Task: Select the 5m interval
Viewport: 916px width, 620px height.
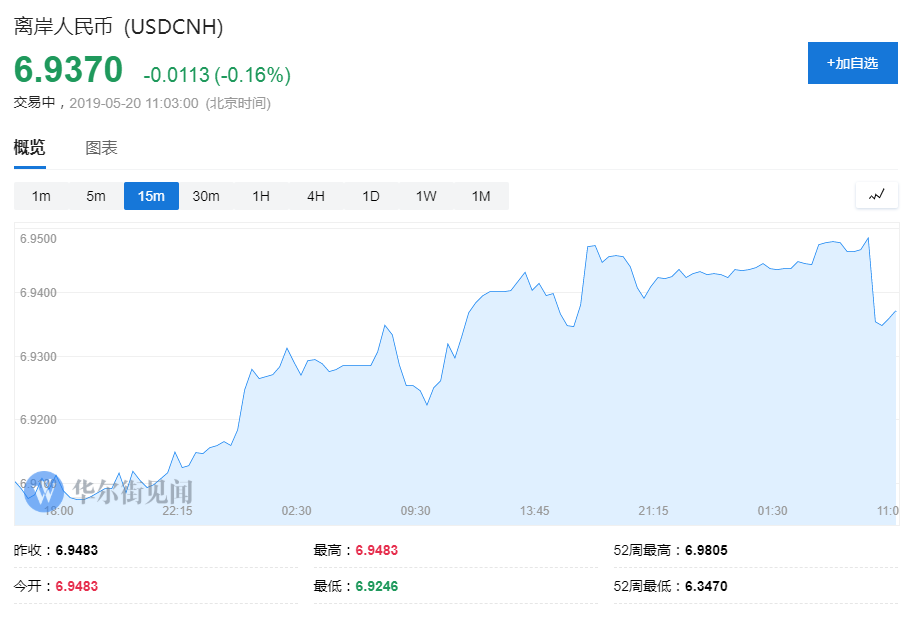Action: 96,196
